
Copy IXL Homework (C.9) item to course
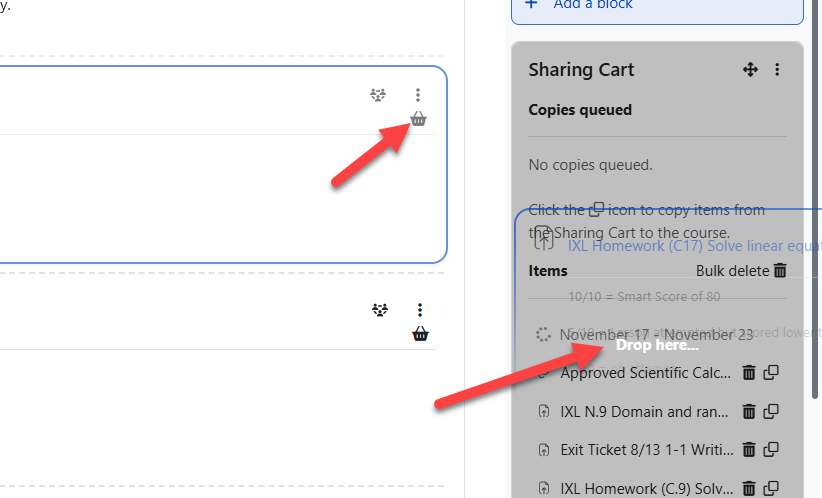771,488
